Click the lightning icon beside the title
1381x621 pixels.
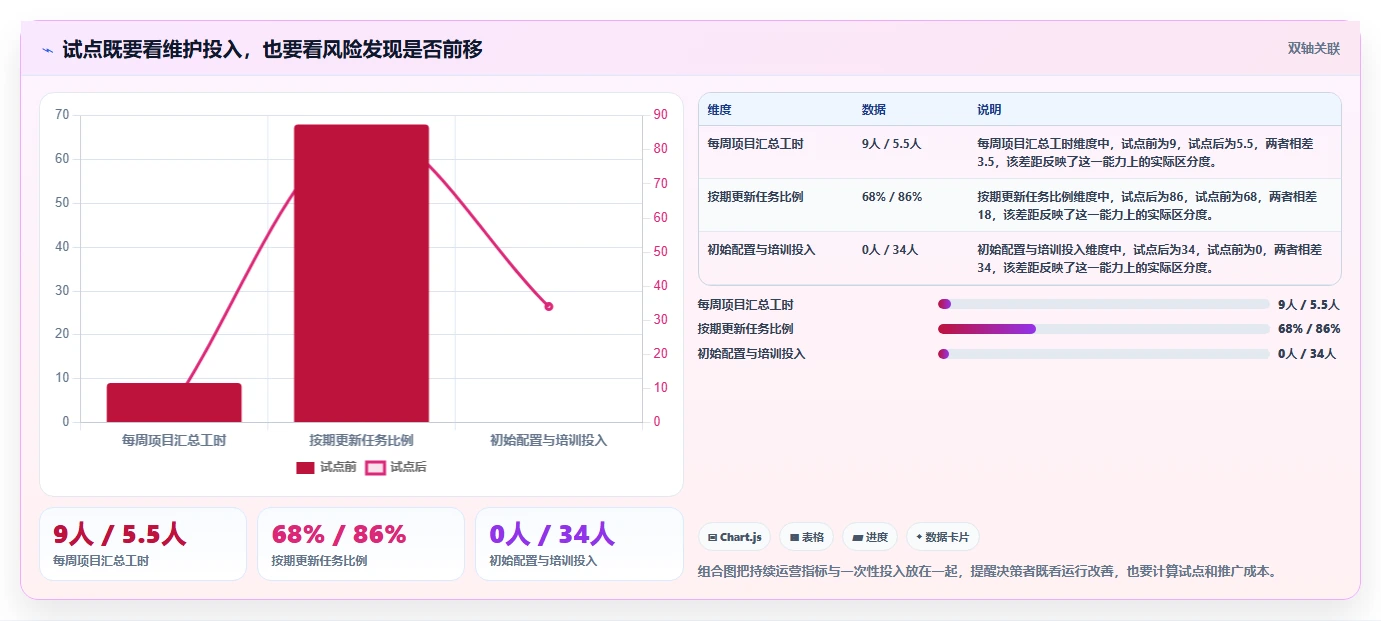click(47, 50)
